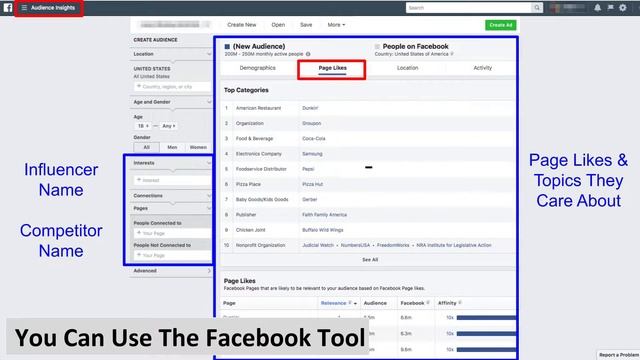Open the Gerber page link
This screenshot has width=640, height=360.
click(x=309, y=200)
